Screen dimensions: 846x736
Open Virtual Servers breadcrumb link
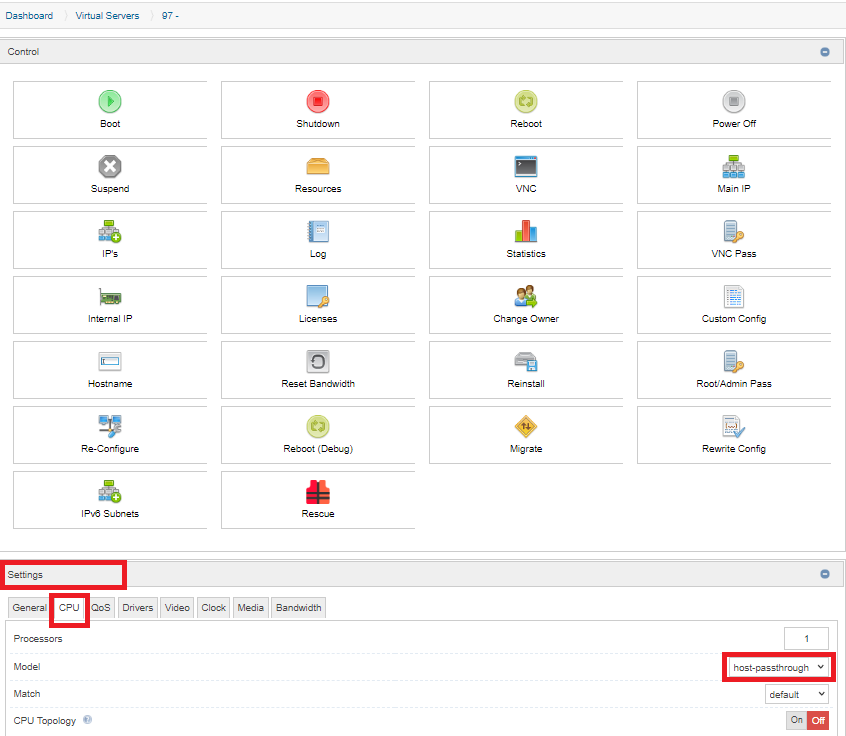[107, 16]
